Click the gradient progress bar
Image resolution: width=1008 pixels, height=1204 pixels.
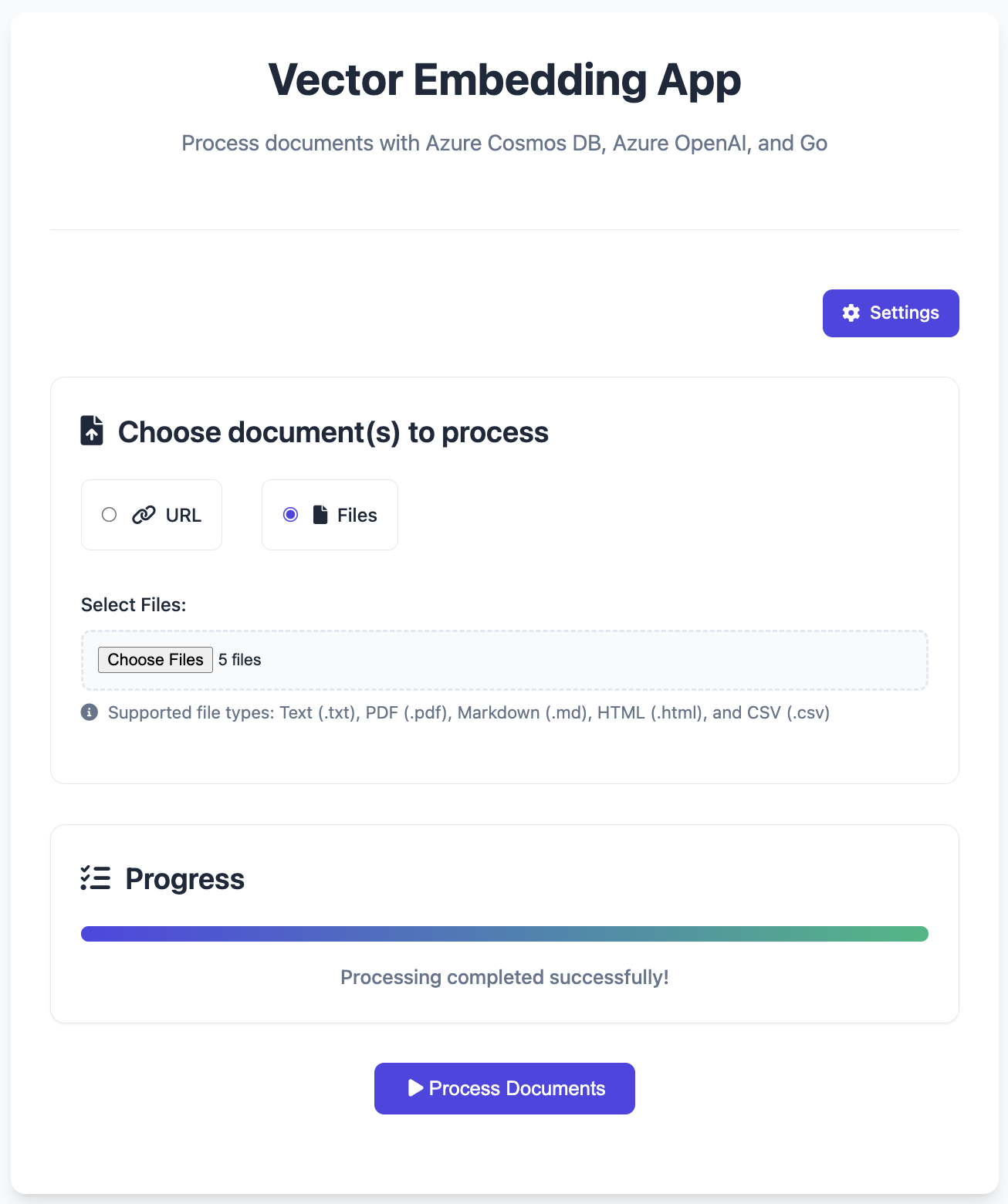[505, 934]
